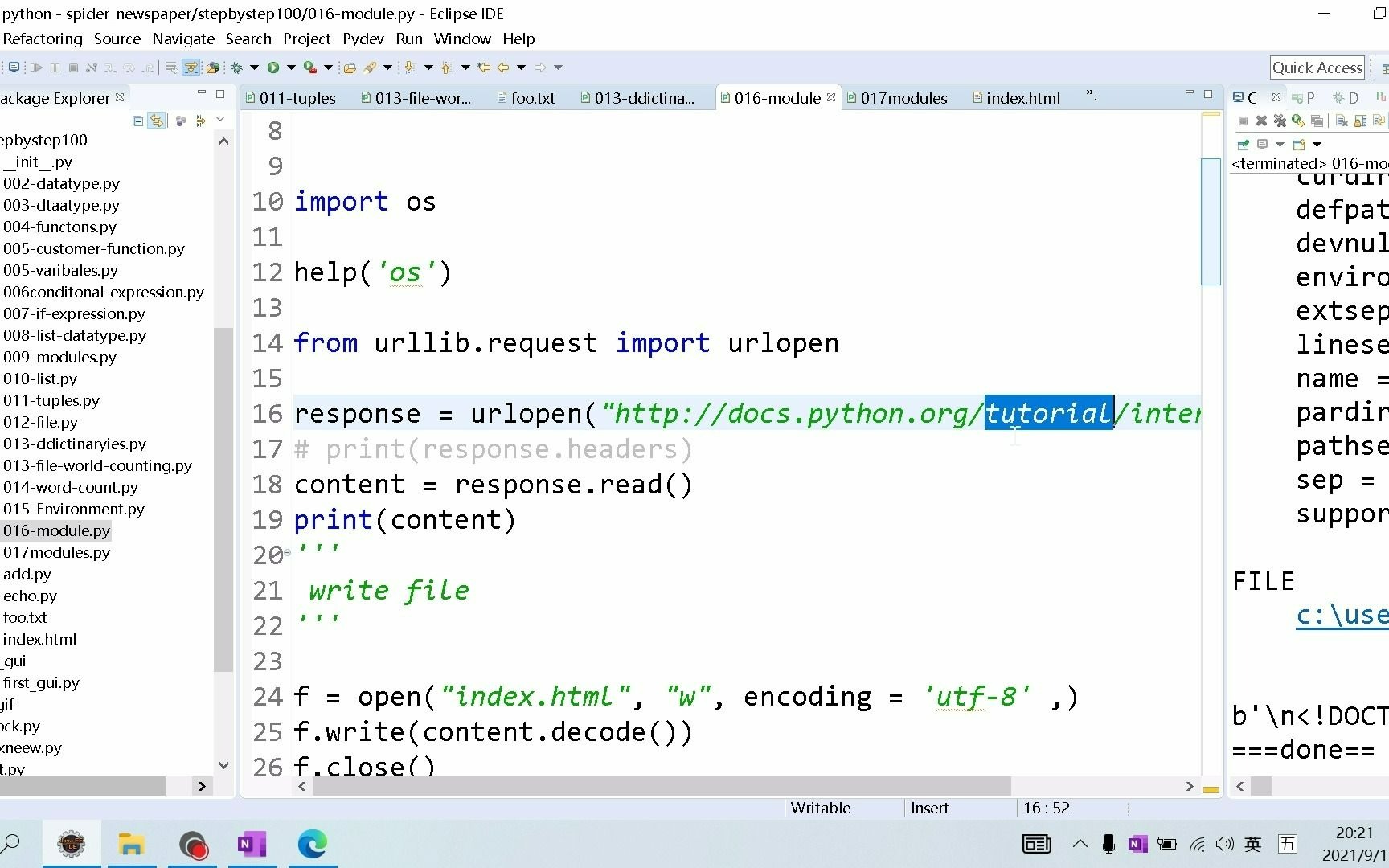1389x868 pixels.
Task: Switch to the index.html editor tab
Action: tap(1023, 97)
